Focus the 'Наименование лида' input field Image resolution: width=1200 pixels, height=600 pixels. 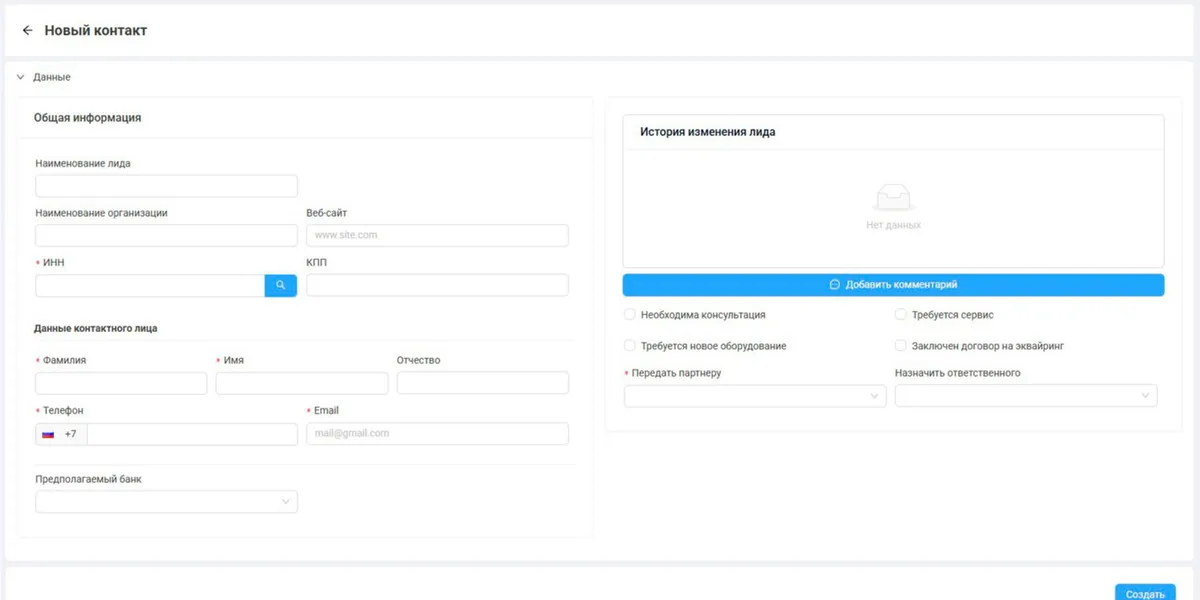pos(166,186)
